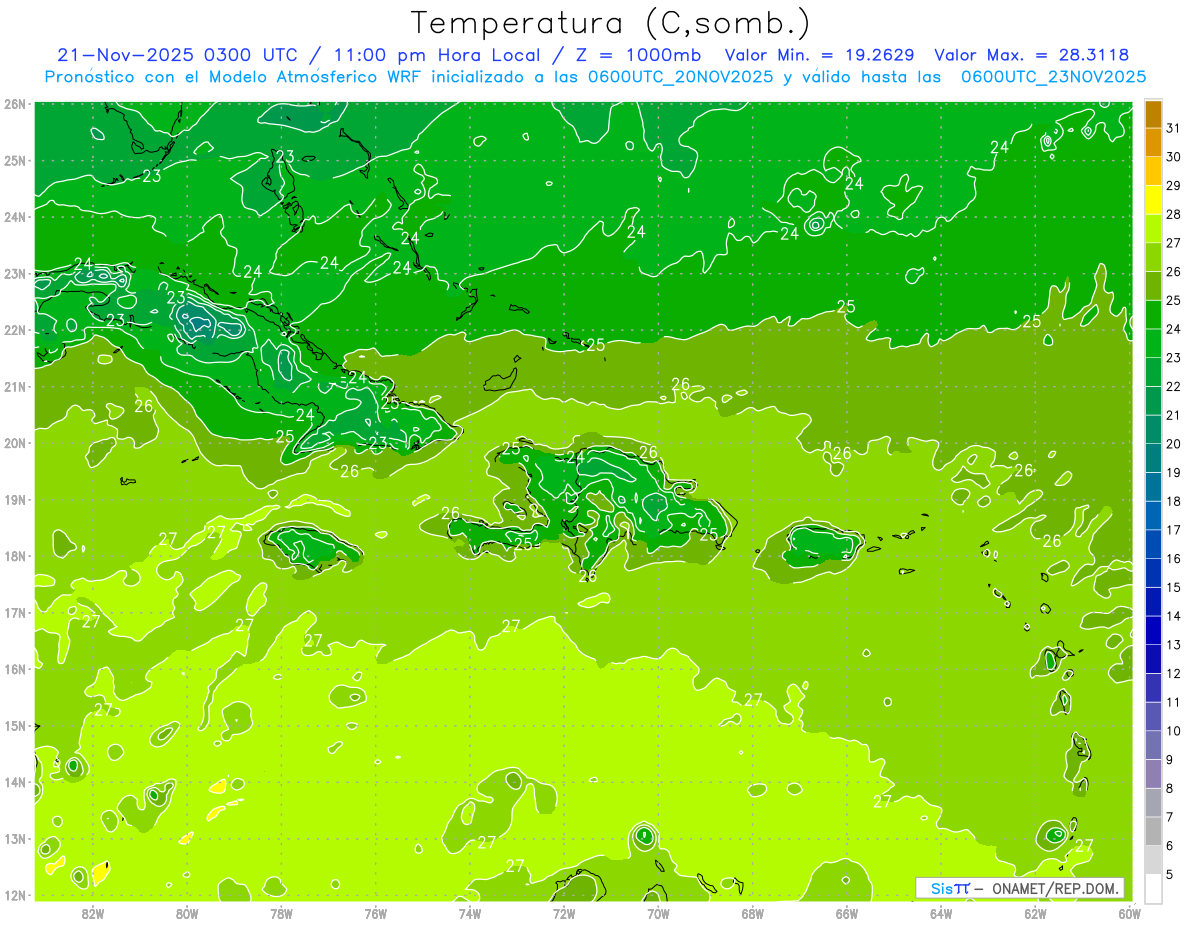Click the purple swatch between 9 and 10
The width and height of the screenshot is (1200, 927).
pyautogui.click(x=1153, y=745)
